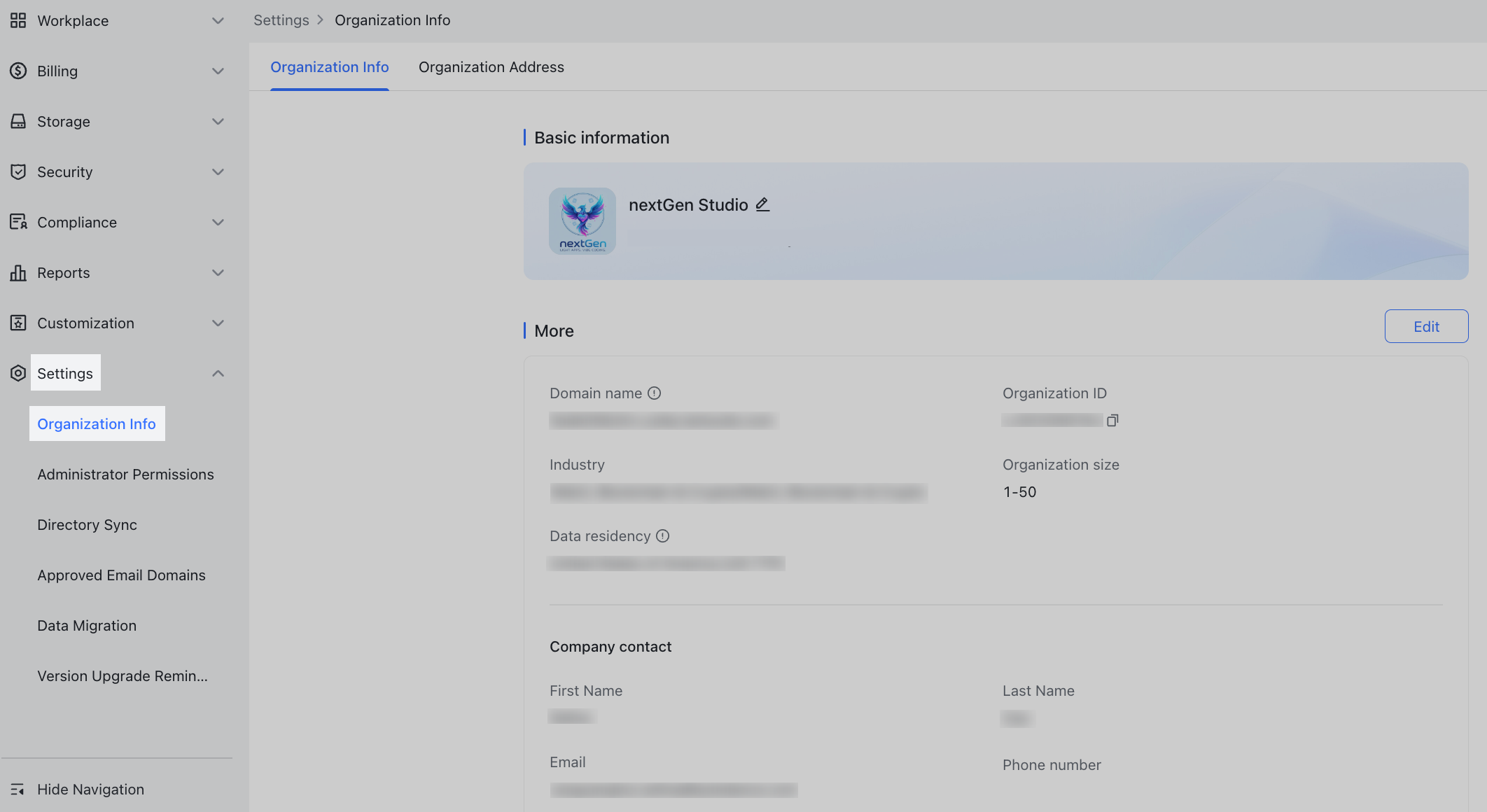The image size is (1487, 812).
Task: Click the Settings menu label
Action: click(65, 373)
